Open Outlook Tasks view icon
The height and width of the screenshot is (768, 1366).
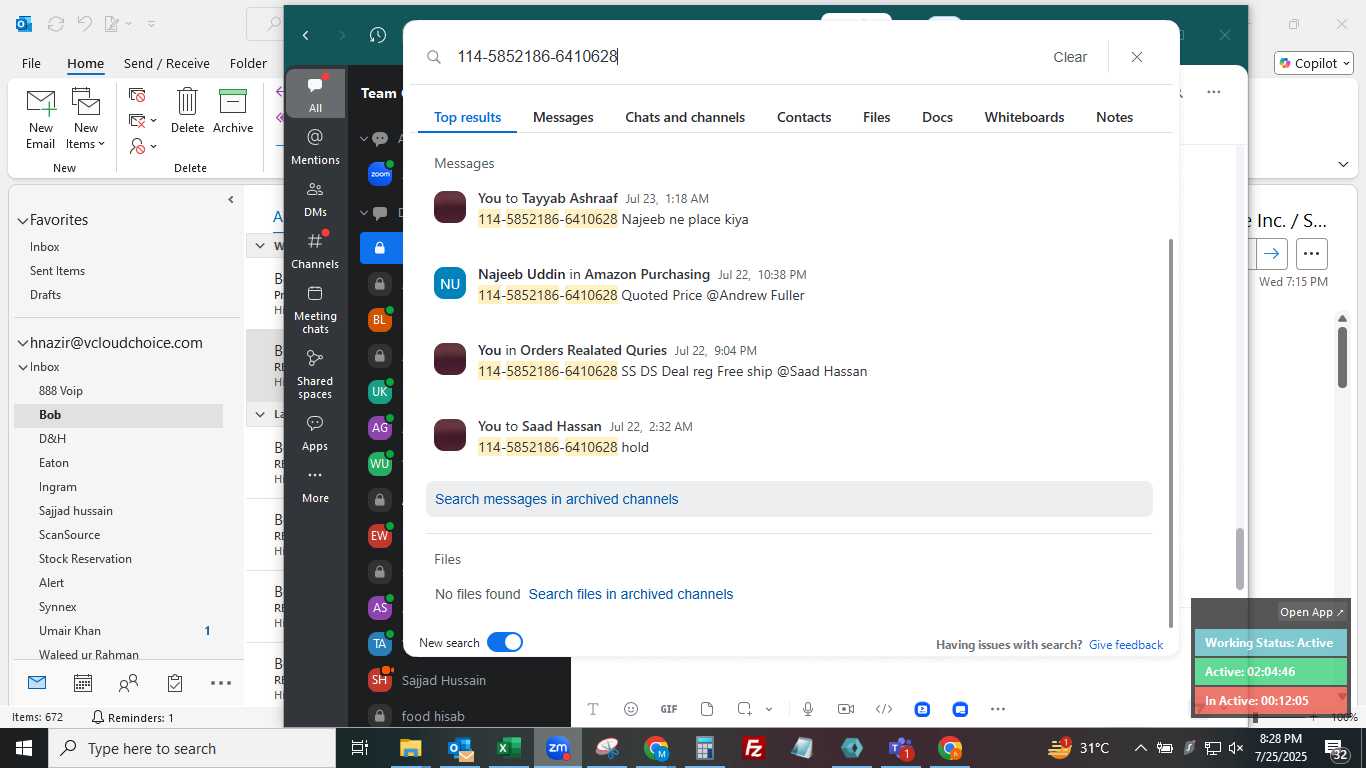click(175, 683)
